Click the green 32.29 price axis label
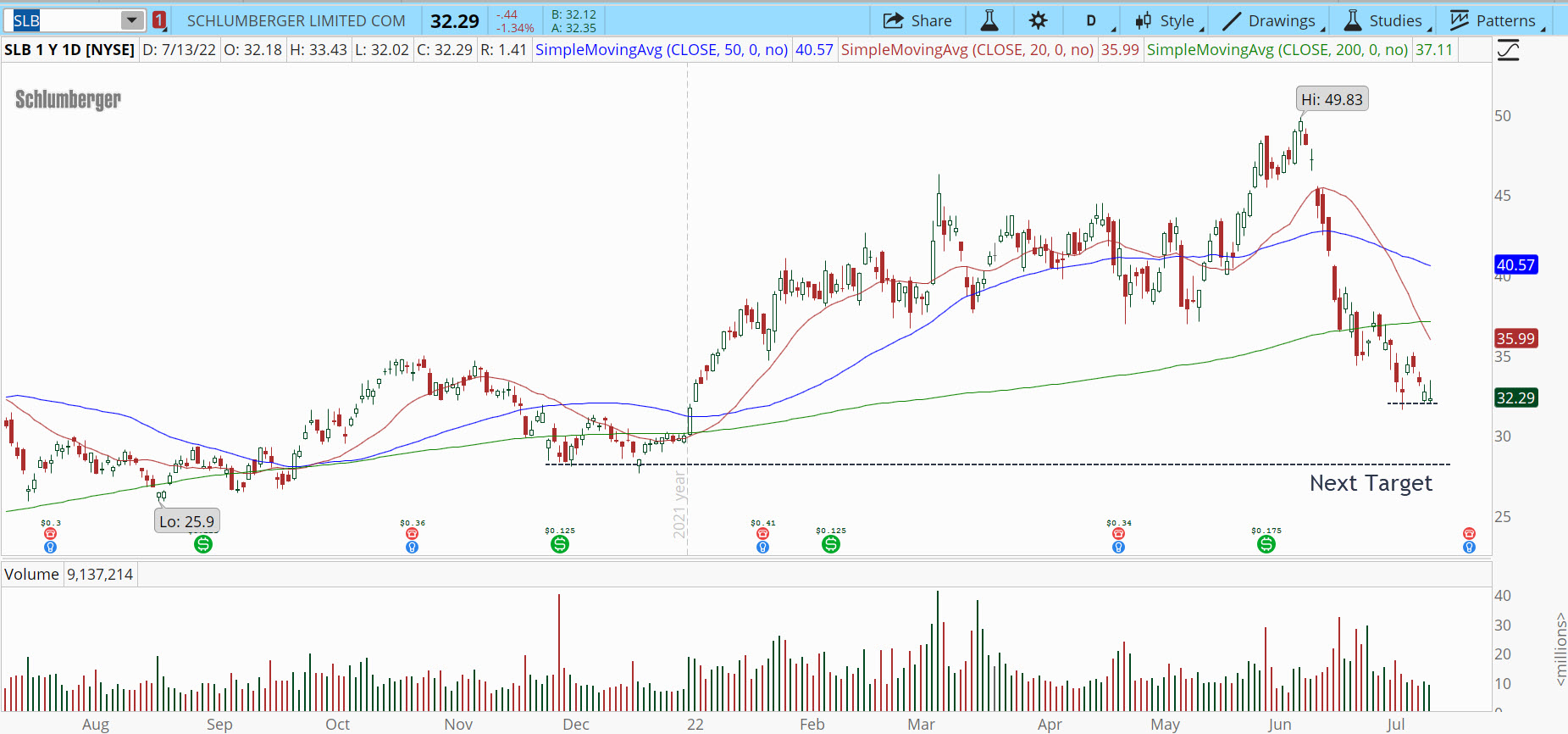 click(1515, 398)
